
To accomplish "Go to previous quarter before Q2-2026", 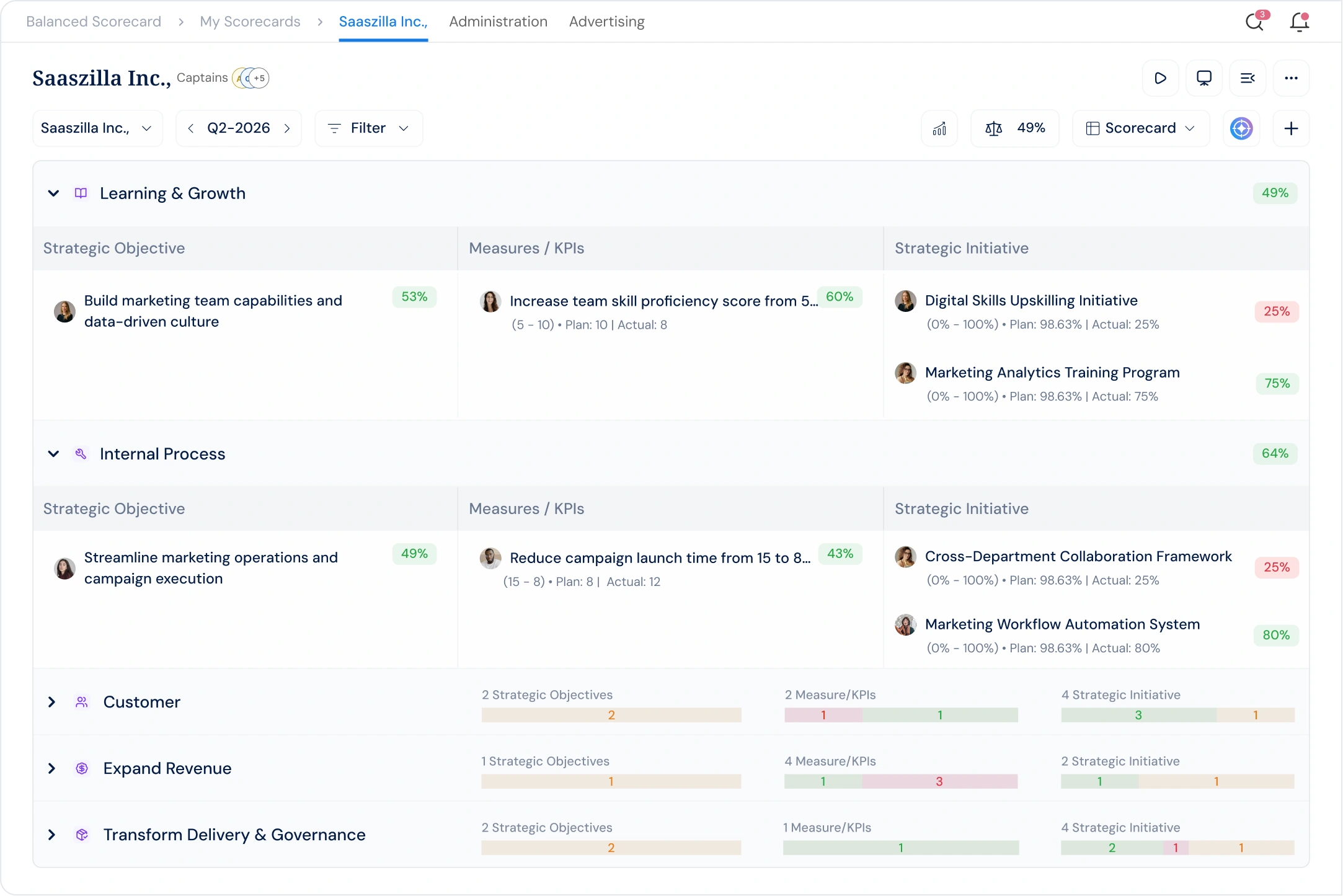I will click(191, 128).
